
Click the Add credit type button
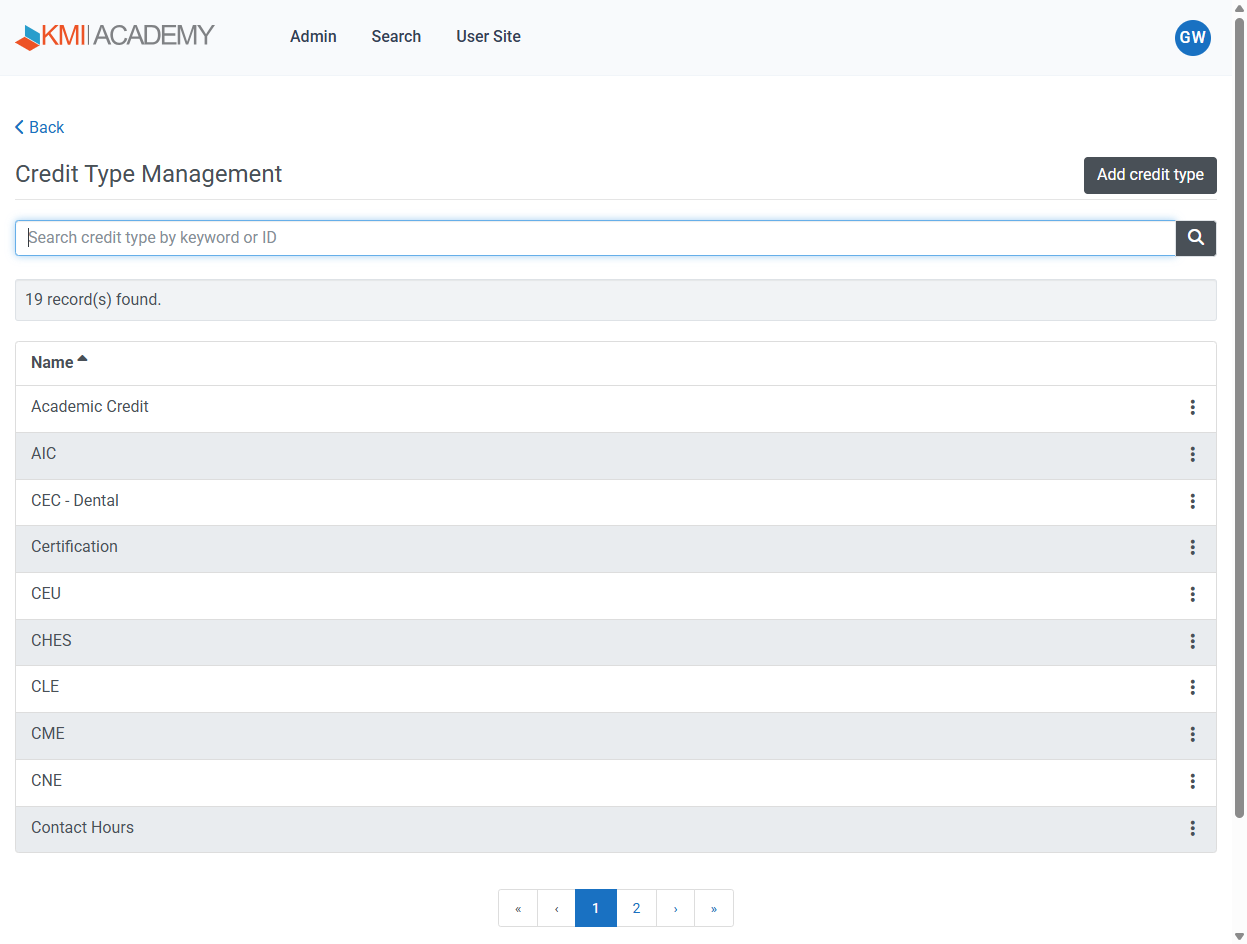1149,175
